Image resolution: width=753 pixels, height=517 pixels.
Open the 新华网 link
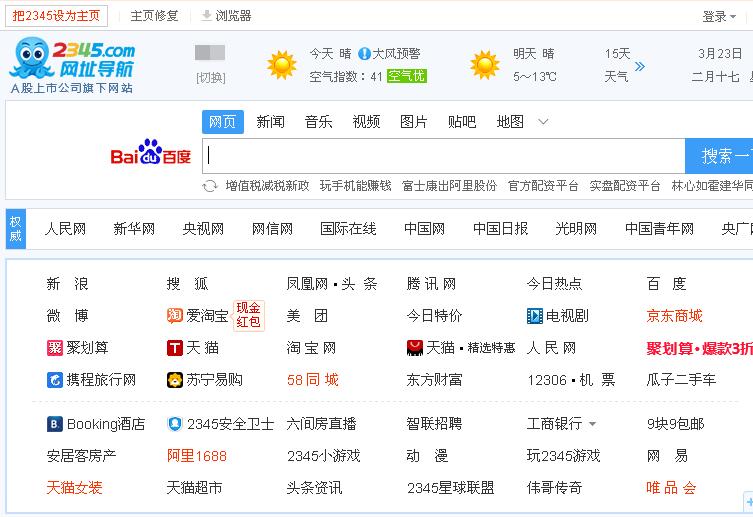tap(134, 228)
